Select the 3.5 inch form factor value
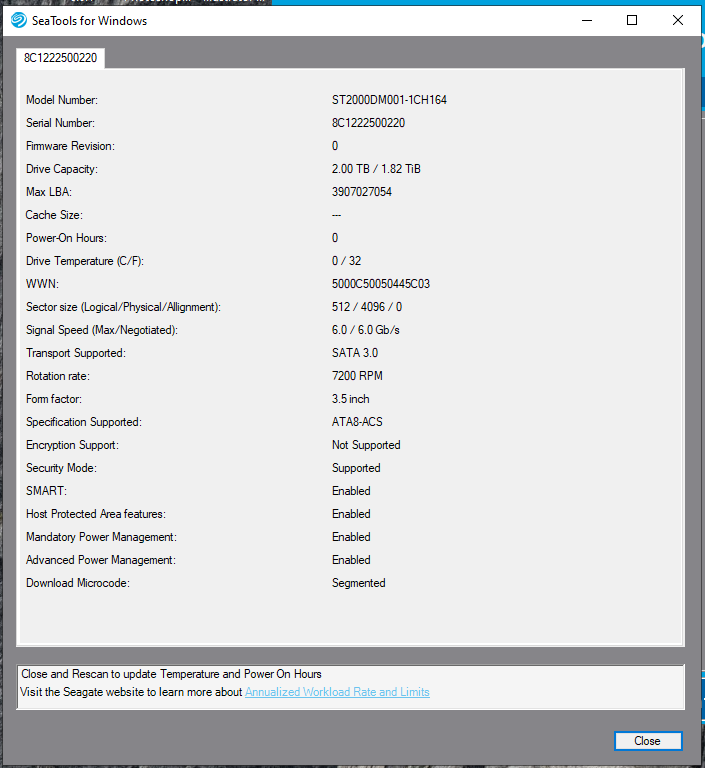 350,399
